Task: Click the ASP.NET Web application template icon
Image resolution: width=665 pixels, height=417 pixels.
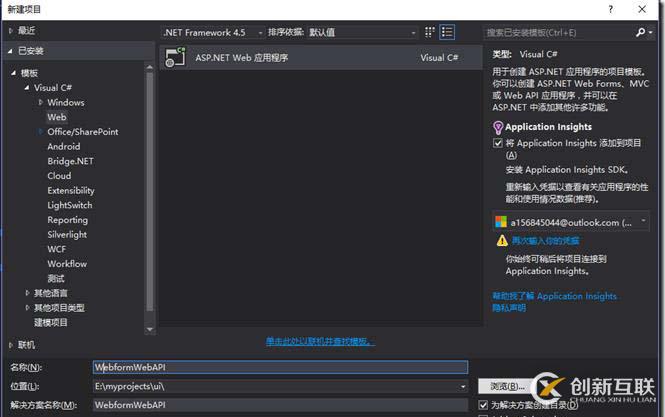Action: pyautogui.click(x=175, y=57)
